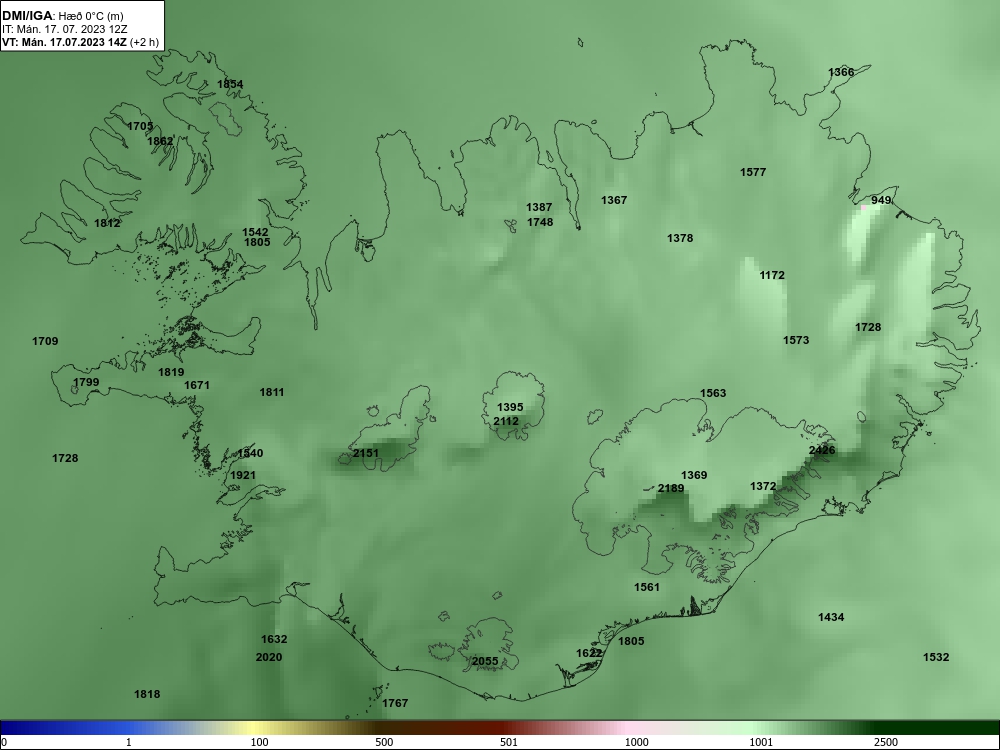Screen dimensions: 1000x750
Task: Click the 1573 label
Action: tap(796, 341)
